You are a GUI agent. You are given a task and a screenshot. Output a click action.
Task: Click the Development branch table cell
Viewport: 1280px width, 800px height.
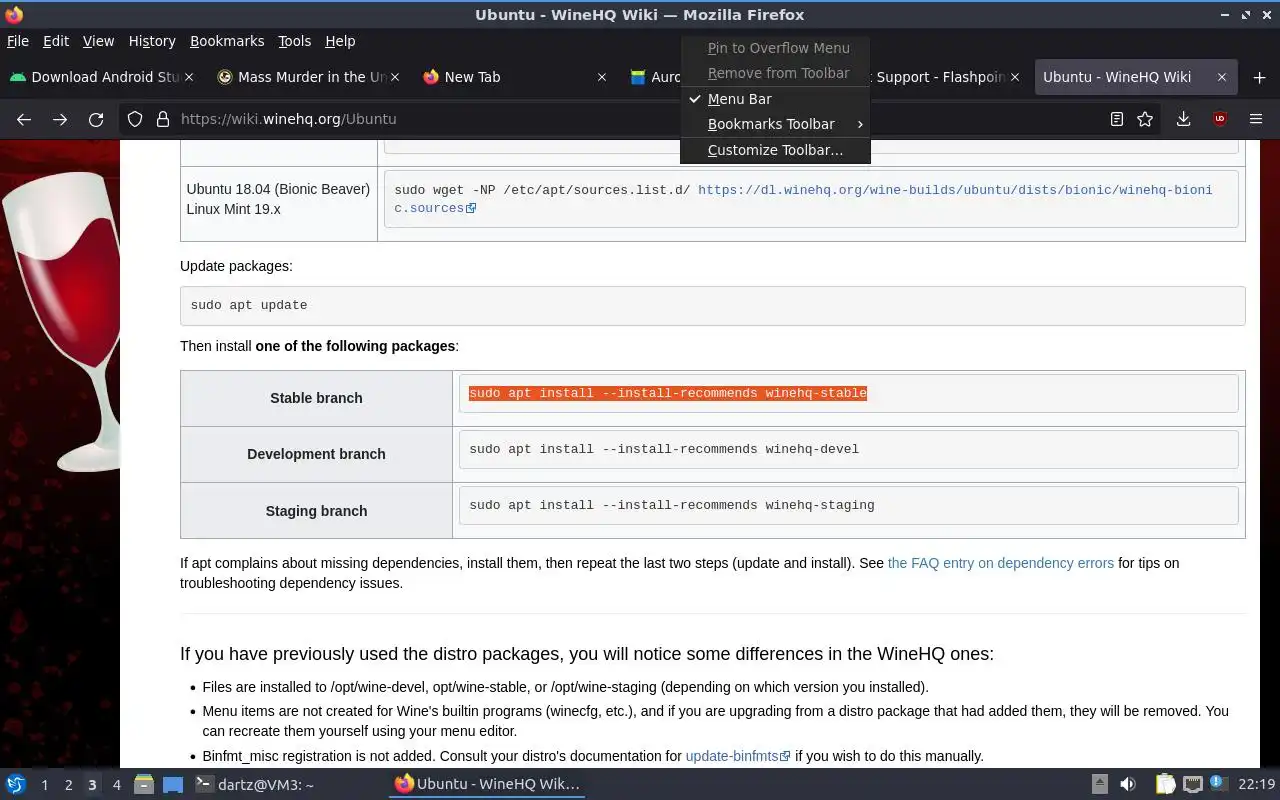[x=316, y=454]
